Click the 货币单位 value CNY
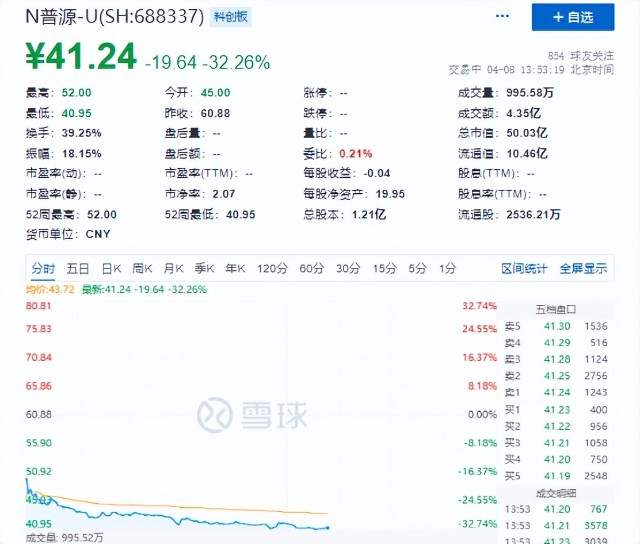 [98, 234]
